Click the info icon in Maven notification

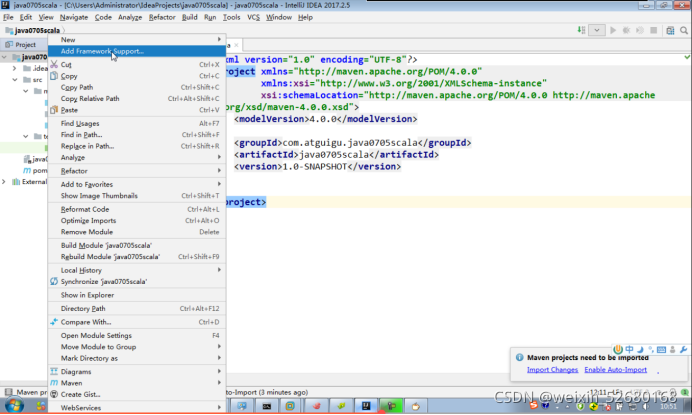[x=519, y=358]
